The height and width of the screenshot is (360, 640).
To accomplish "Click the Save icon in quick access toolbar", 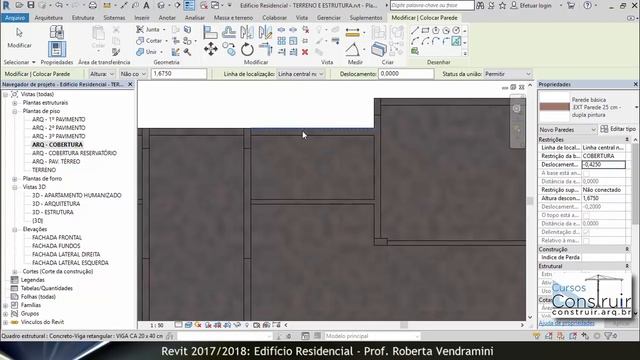I will coord(31,5).
